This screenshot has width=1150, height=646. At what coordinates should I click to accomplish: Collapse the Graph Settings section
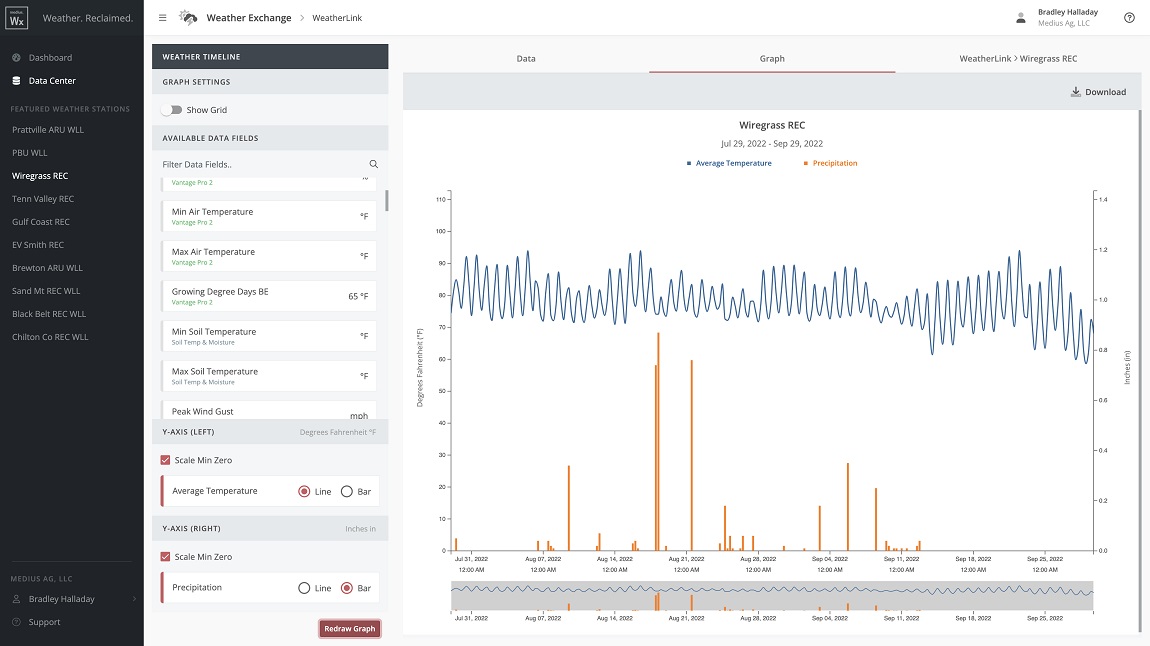pos(267,82)
